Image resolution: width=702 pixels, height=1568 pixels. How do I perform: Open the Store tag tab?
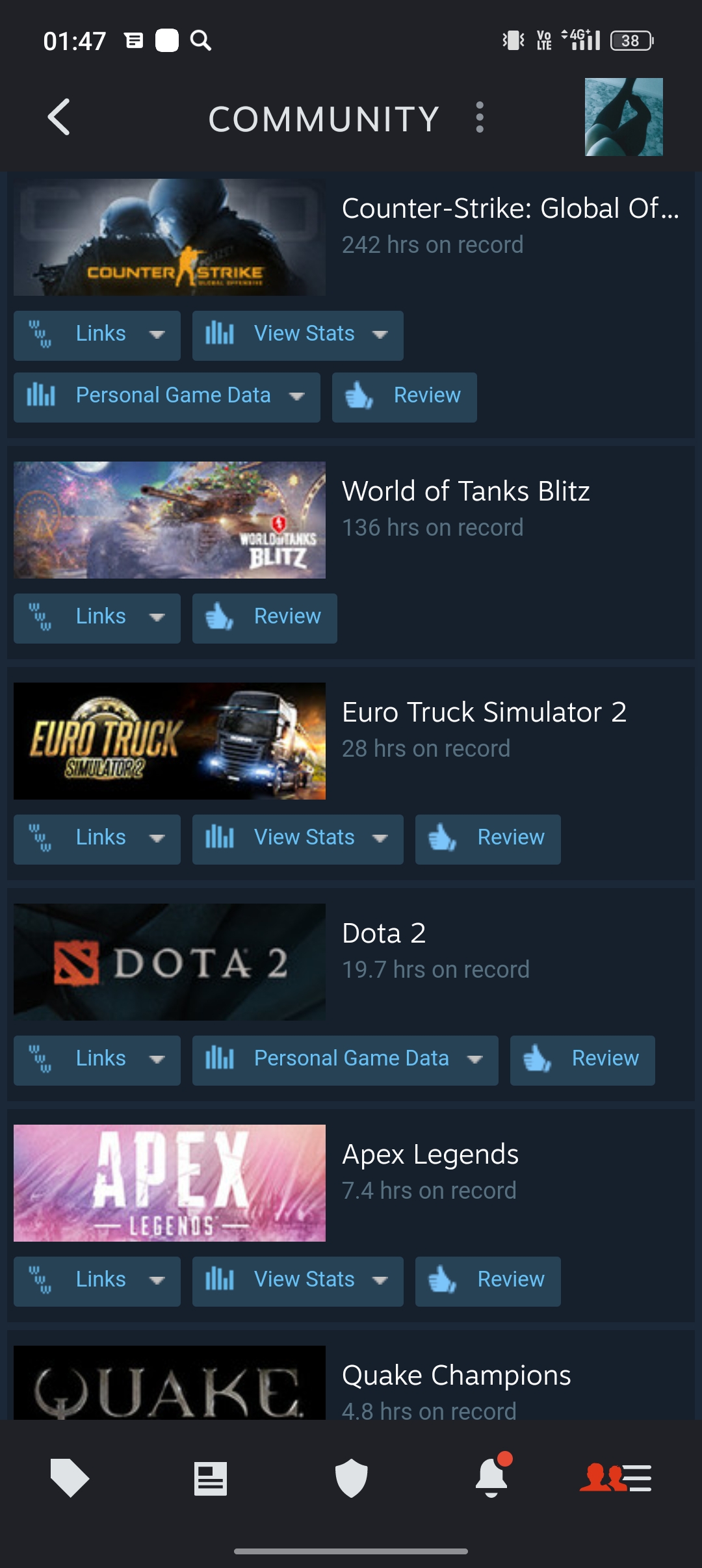(70, 1478)
